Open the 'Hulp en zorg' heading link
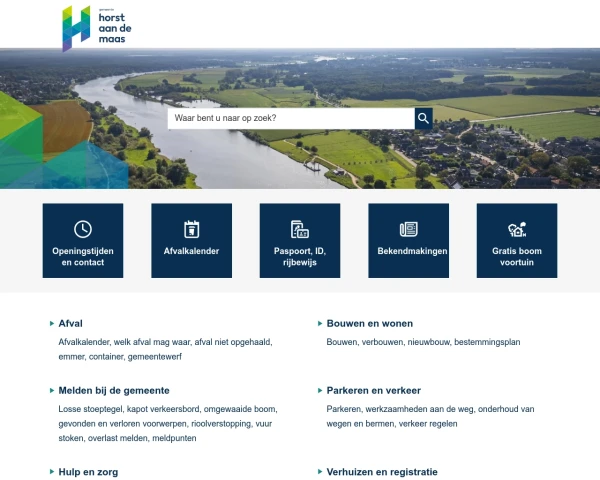600x480 pixels. (x=88, y=472)
